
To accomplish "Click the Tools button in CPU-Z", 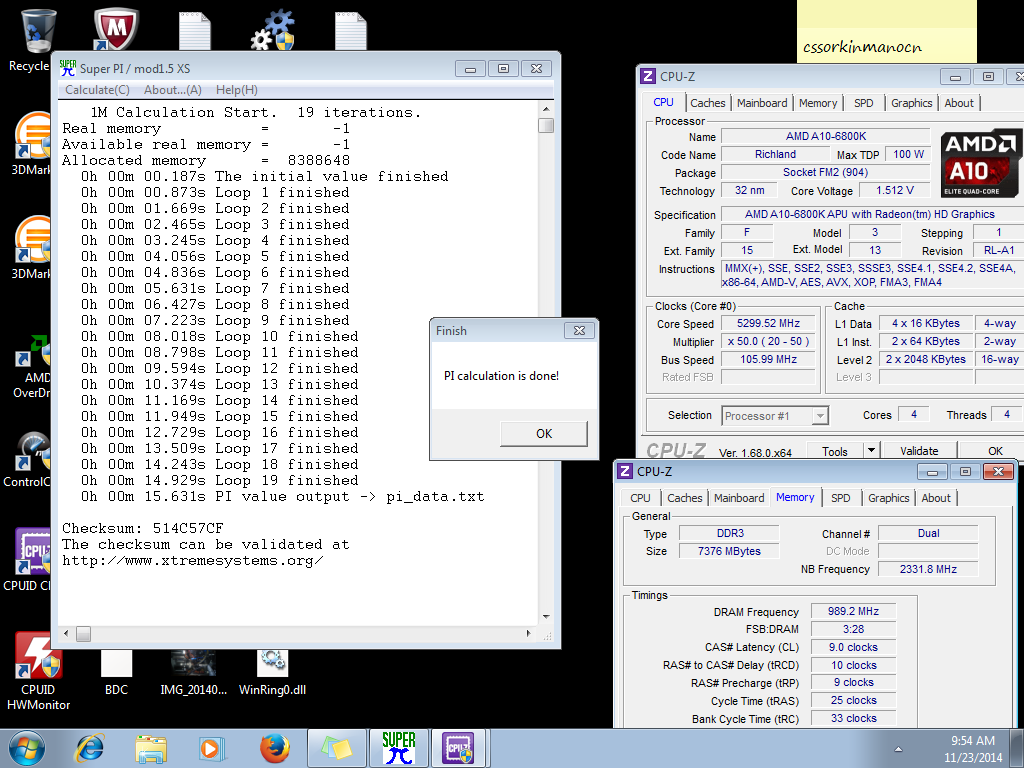I will [x=835, y=451].
